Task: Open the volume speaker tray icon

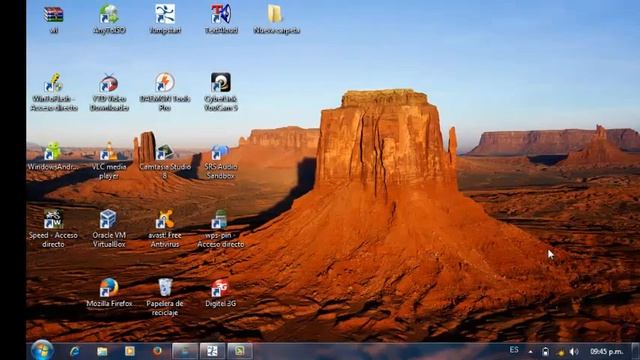Action: (574, 351)
